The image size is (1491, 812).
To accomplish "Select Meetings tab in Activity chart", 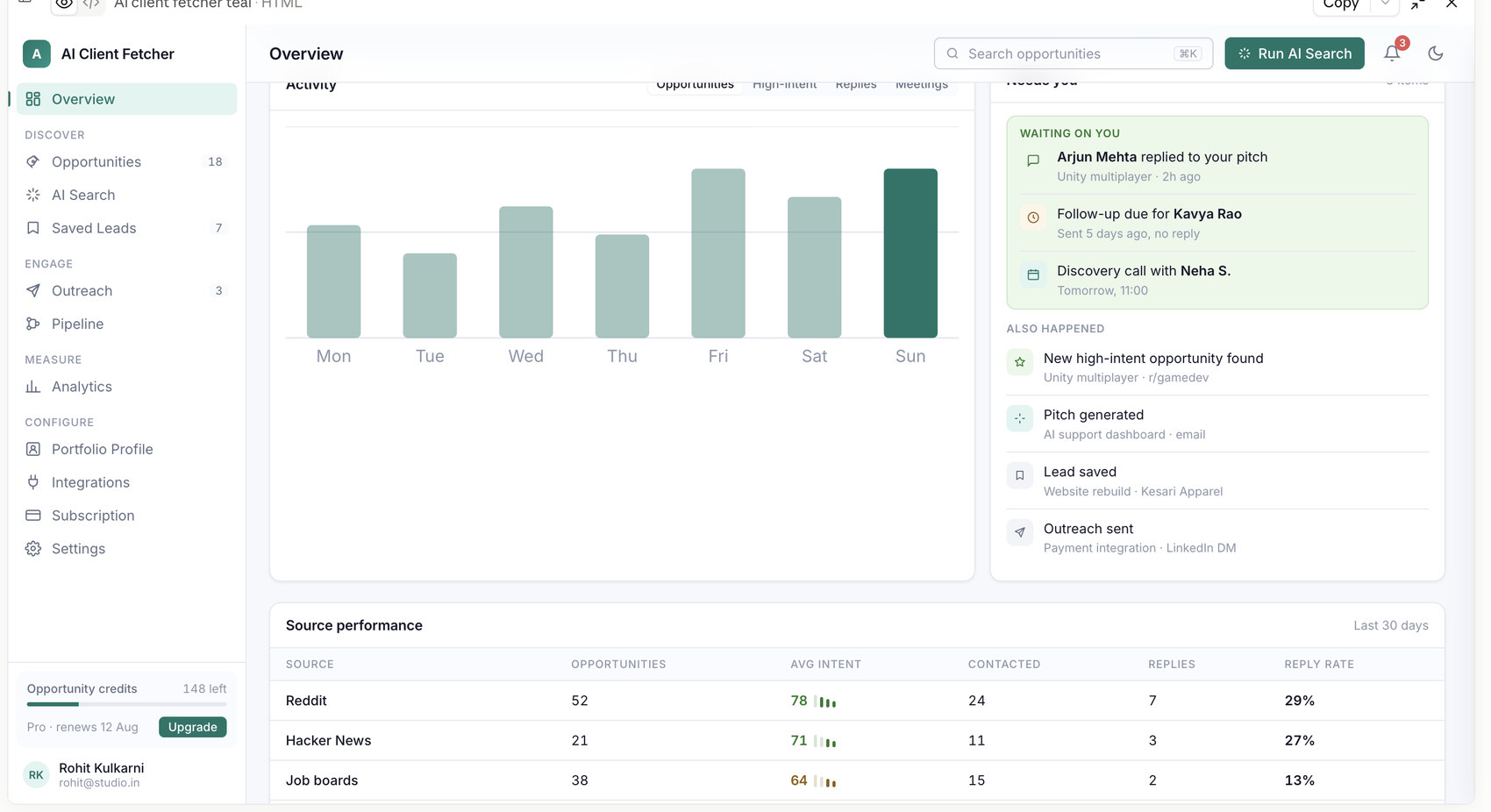I will coord(922,84).
